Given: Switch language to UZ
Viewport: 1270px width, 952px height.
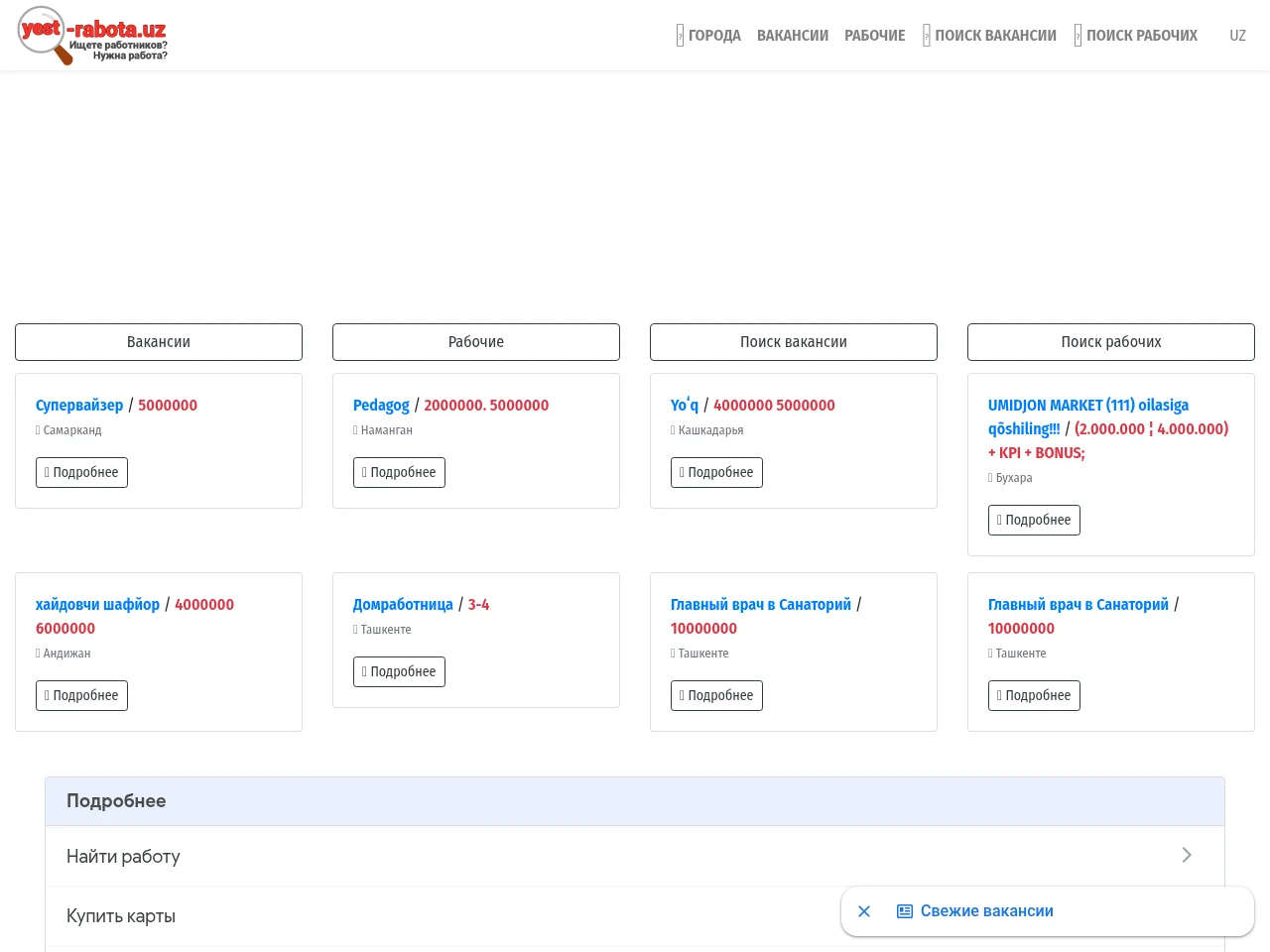Looking at the screenshot, I should tap(1237, 36).
